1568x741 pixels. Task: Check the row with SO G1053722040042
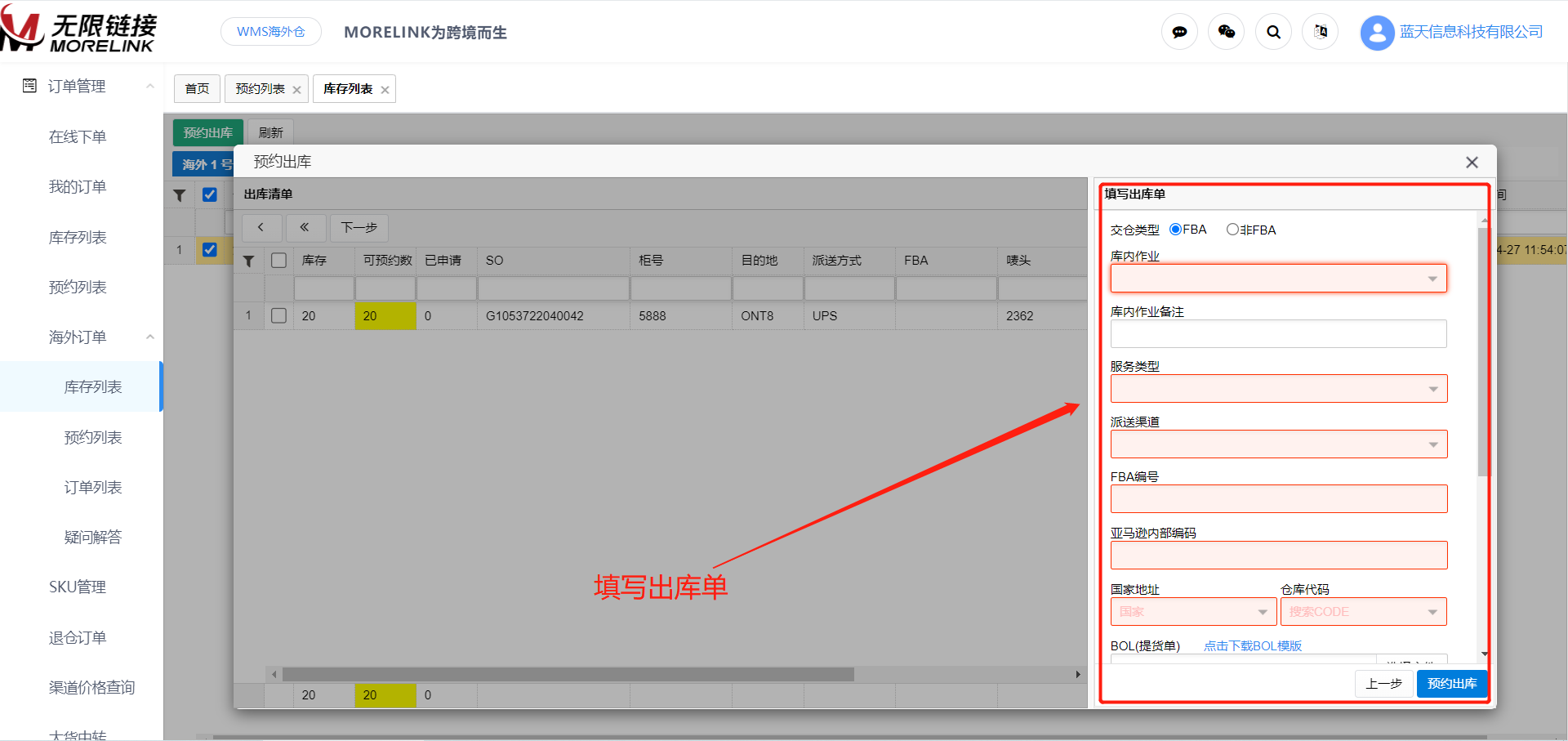(x=278, y=315)
